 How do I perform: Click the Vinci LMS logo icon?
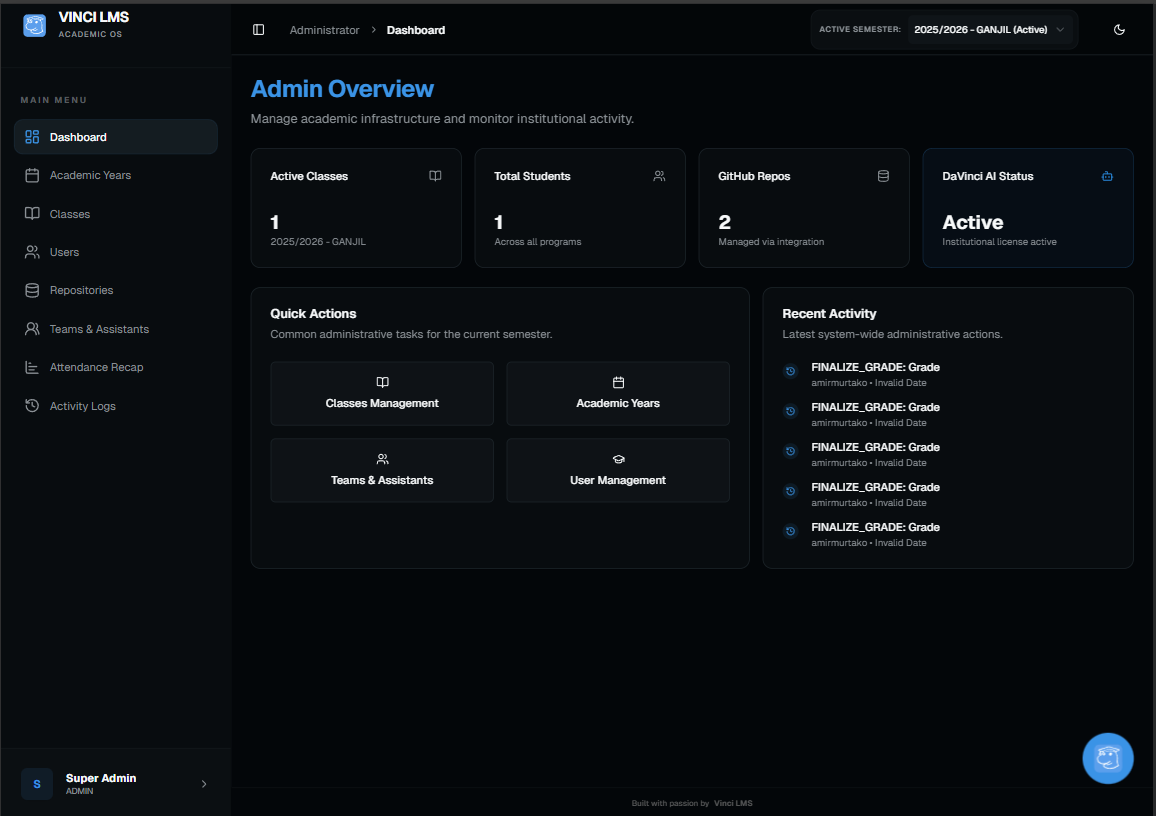[35, 25]
